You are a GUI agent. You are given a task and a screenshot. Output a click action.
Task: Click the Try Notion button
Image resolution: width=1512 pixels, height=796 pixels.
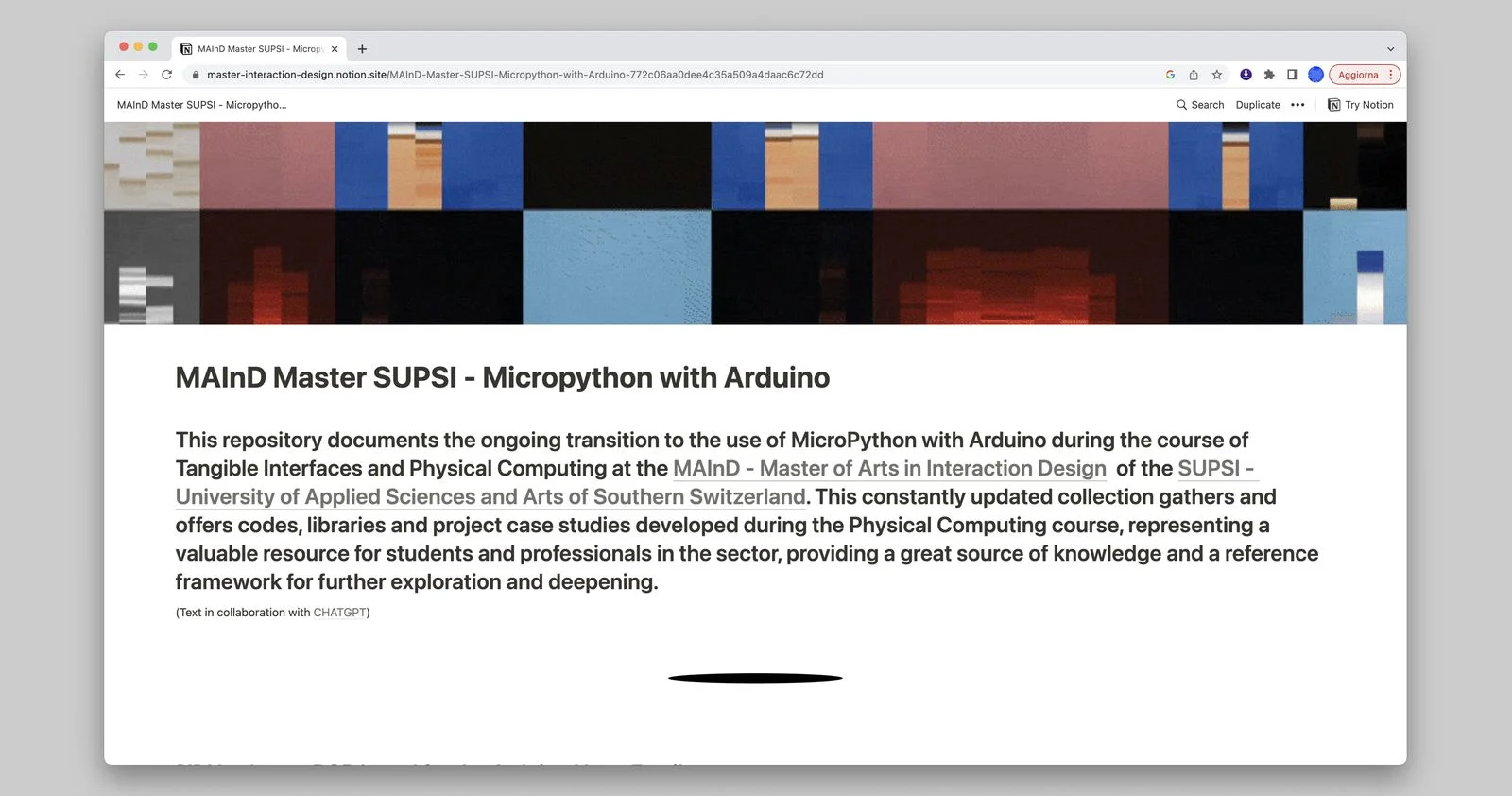pos(1361,105)
